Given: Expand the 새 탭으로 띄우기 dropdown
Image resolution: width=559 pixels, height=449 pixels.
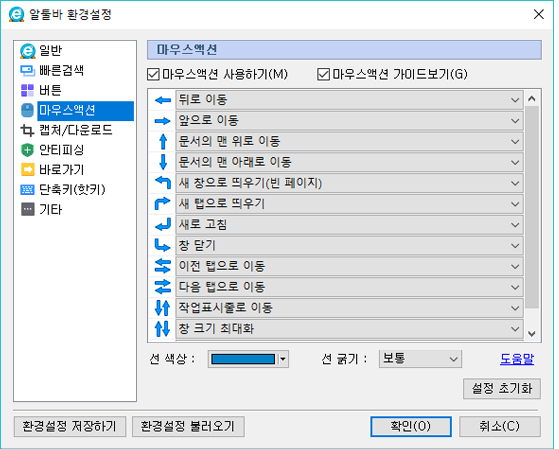Looking at the screenshot, I should (x=349, y=204).
